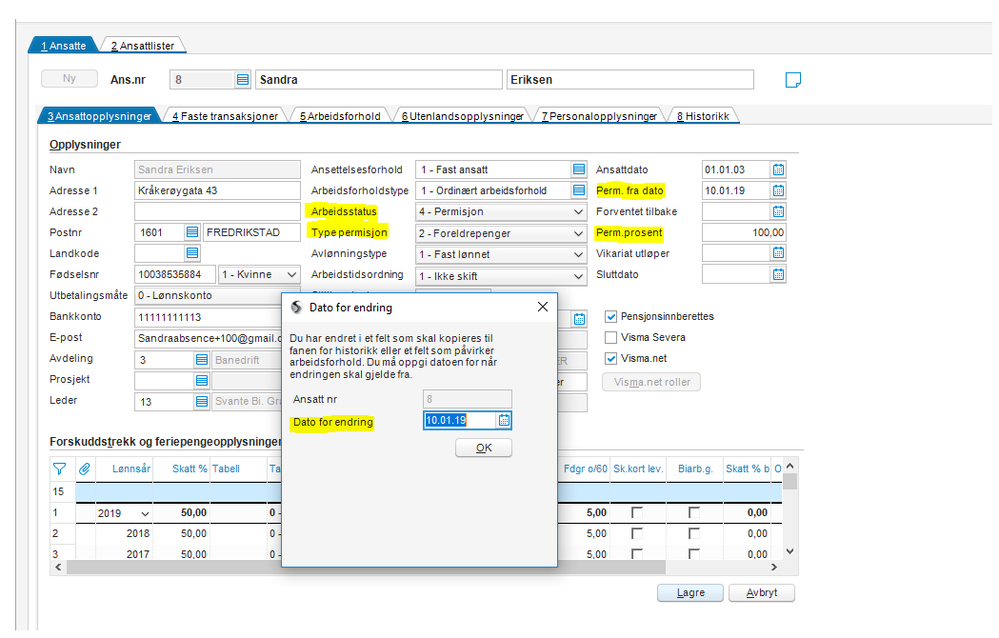The height and width of the screenshot is (638, 999).
Task: Click the grid's vertical scrollbar up arrow
Action: point(790,466)
